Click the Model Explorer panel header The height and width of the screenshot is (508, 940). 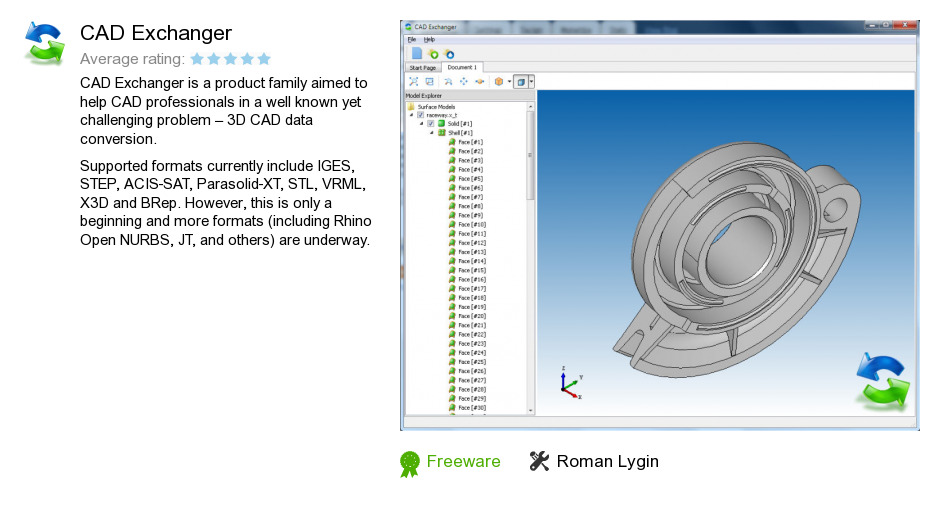469,95
